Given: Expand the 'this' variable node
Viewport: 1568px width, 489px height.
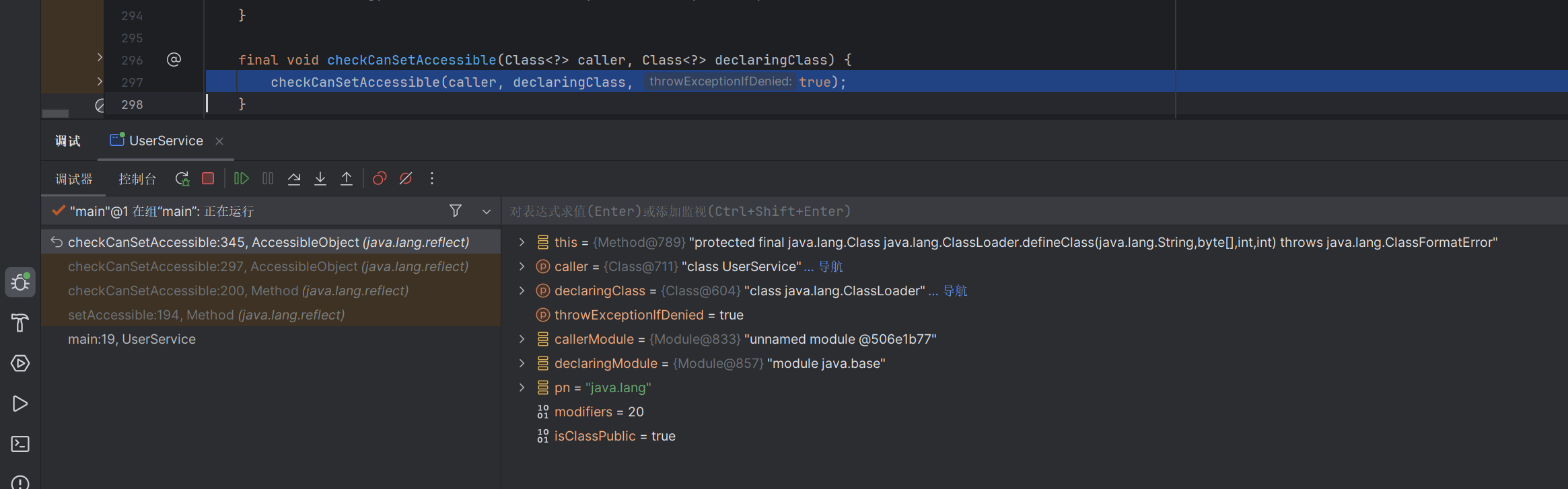Looking at the screenshot, I should pos(522,242).
